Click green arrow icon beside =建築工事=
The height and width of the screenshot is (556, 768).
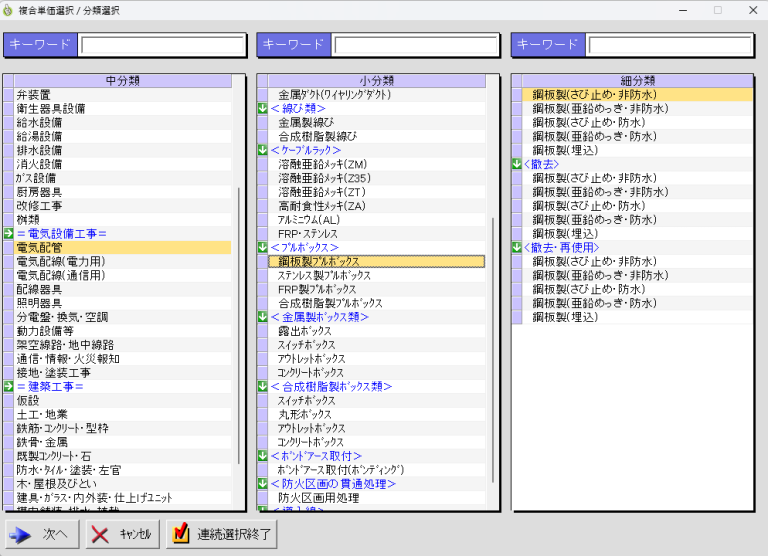8,387
